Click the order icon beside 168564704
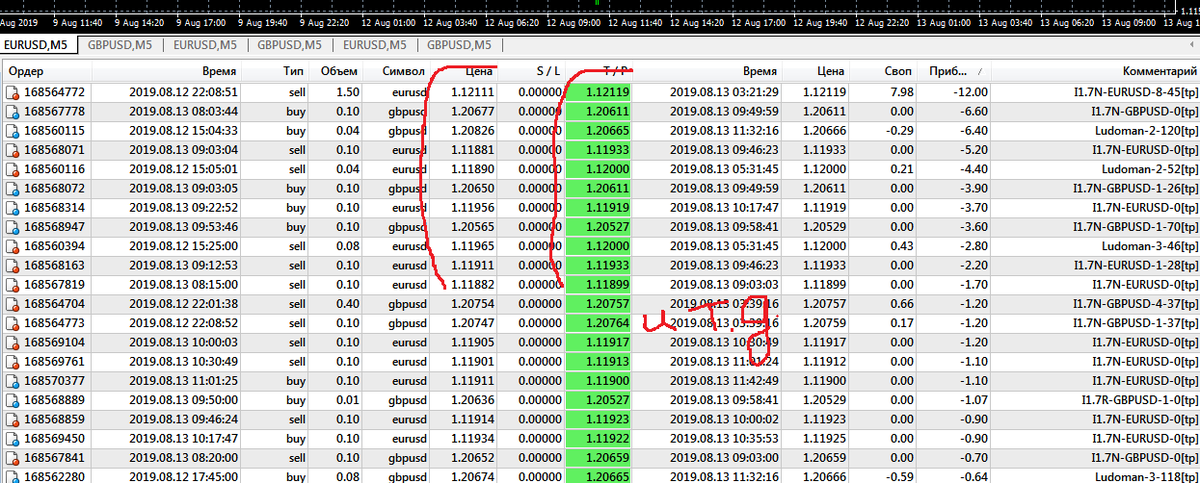1200x483 pixels. (12, 304)
